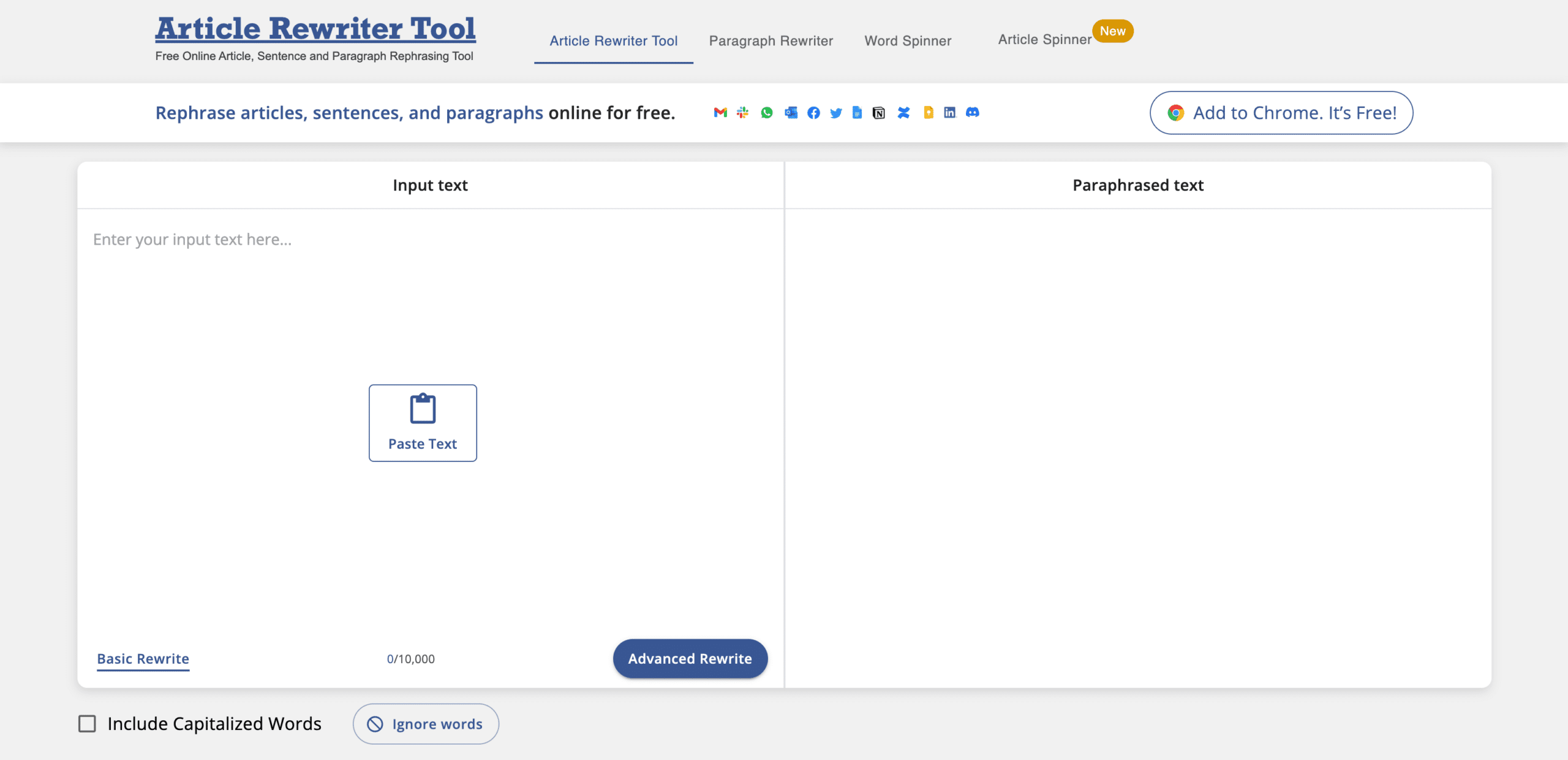Click the Gmail icon
This screenshot has height=760, width=1568.
point(720,112)
